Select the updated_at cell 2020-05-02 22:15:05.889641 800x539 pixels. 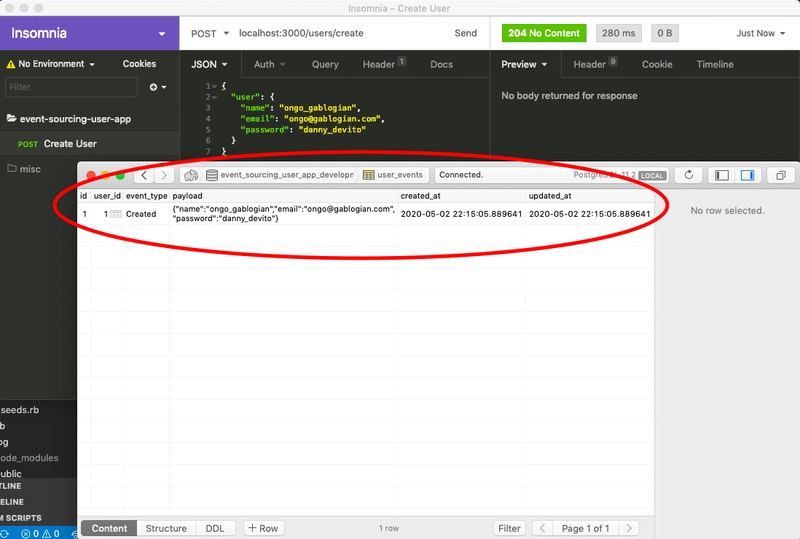pos(589,214)
